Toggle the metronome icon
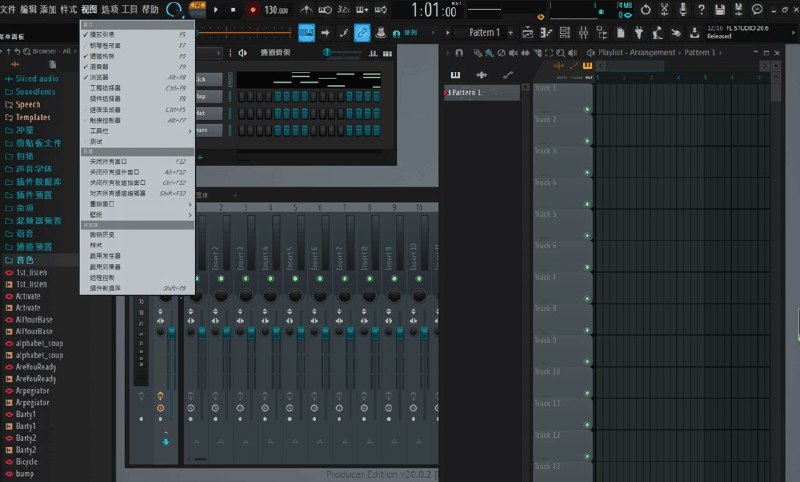The image size is (800, 482). (x=306, y=9)
